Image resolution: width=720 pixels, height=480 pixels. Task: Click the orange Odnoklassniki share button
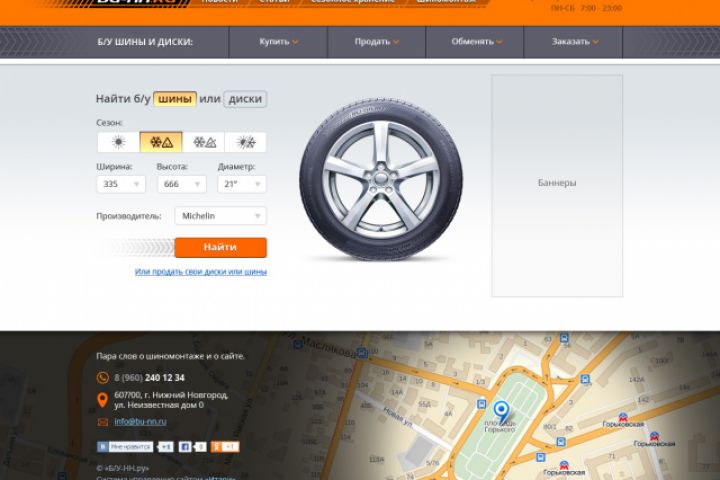pyautogui.click(x=225, y=446)
